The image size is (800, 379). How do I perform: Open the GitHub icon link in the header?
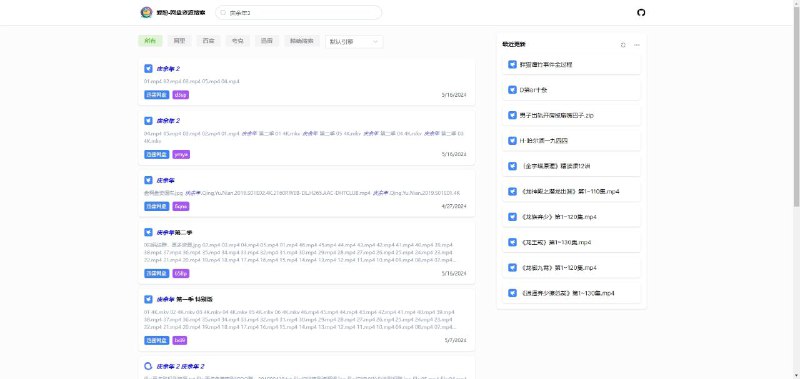pyautogui.click(x=641, y=12)
